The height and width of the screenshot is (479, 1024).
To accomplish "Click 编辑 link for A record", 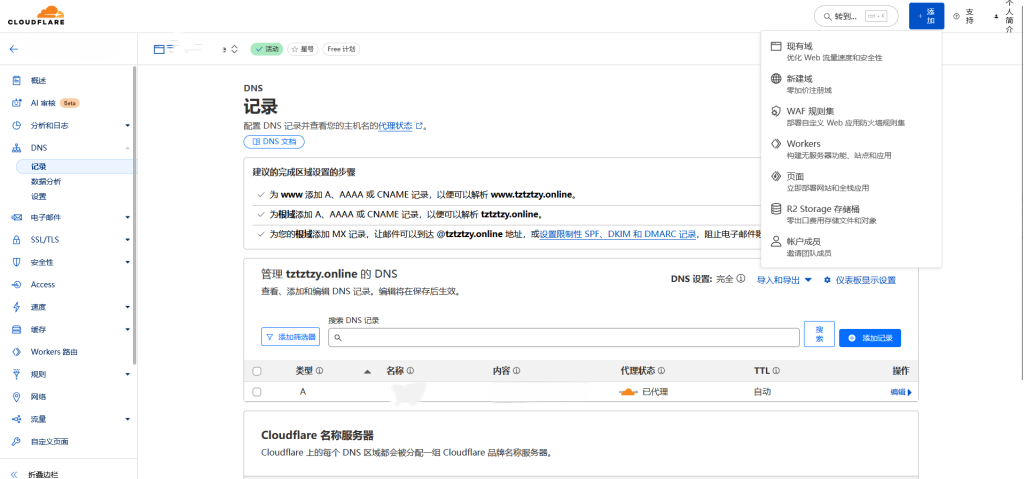I will 901,392.
